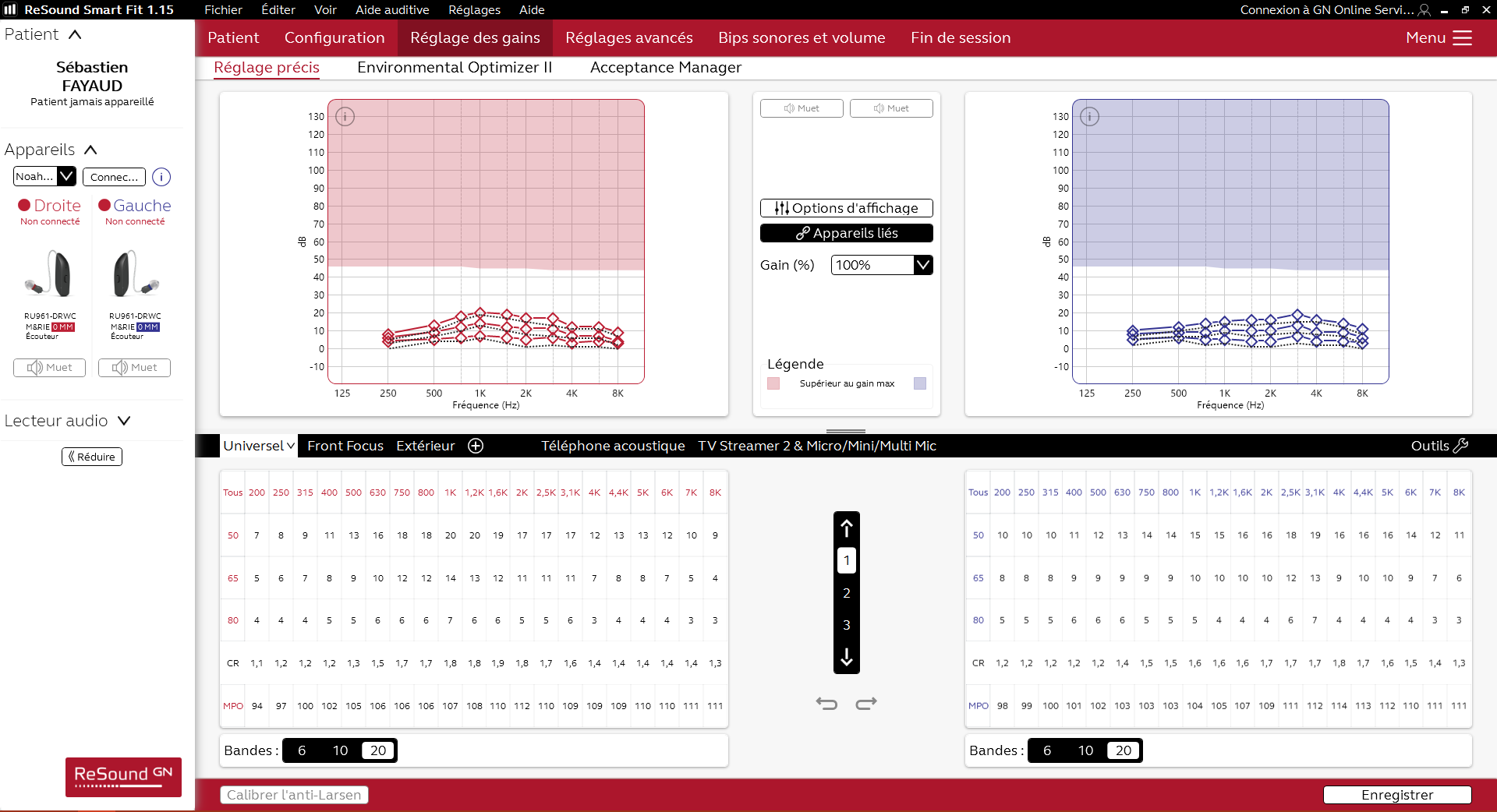This screenshot has width=1497, height=812.
Task: Select Téléphone acoustique program
Action: pos(613,446)
